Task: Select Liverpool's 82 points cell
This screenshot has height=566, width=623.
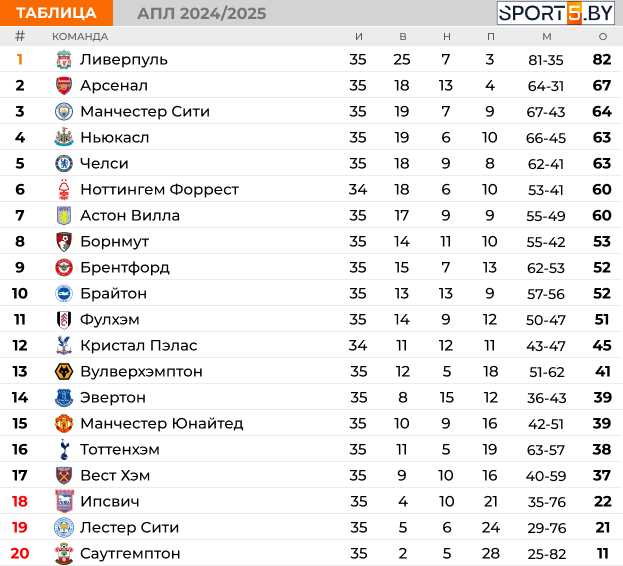Action: [x=602, y=60]
